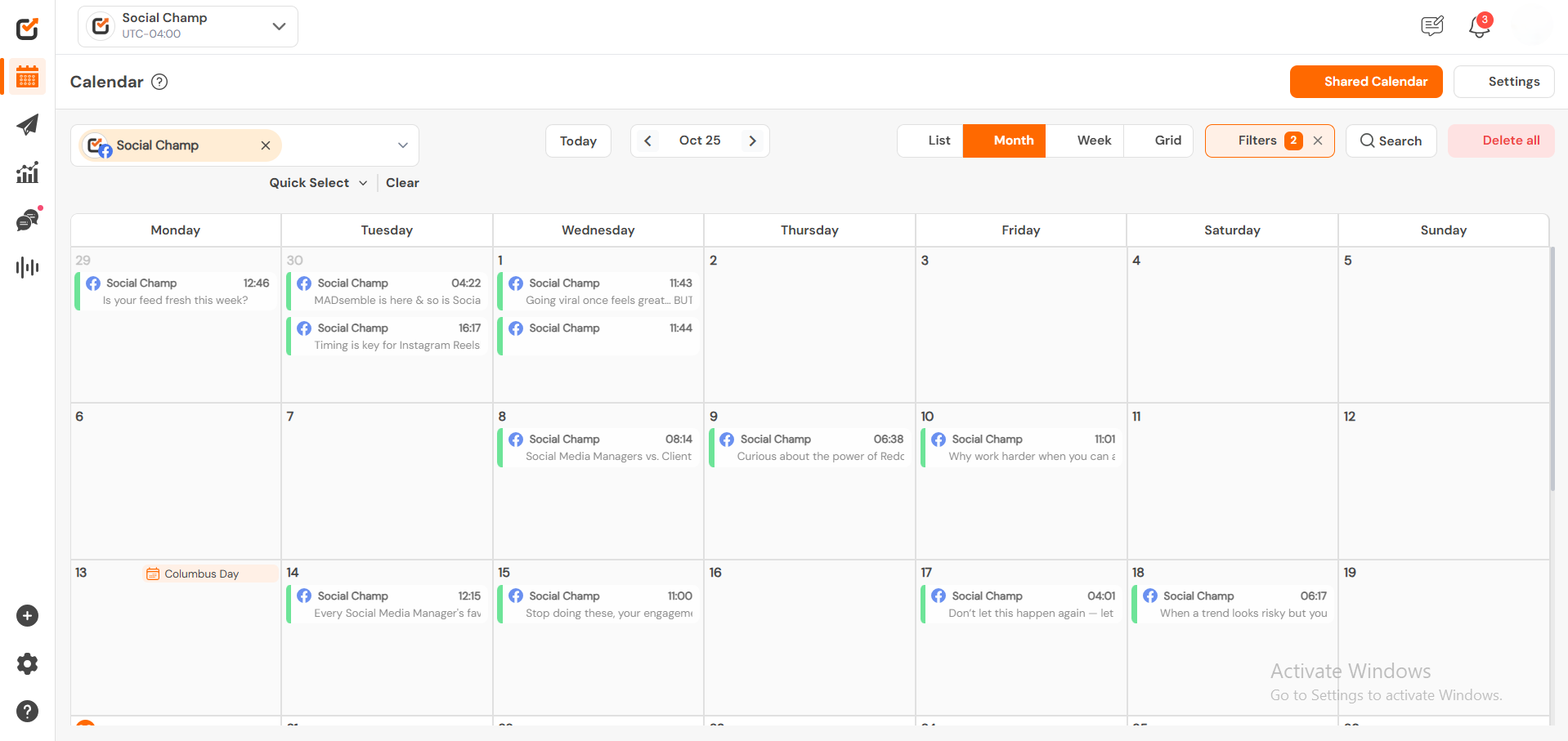
Task: Open notifications bell icon
Action: [1479, 27]
